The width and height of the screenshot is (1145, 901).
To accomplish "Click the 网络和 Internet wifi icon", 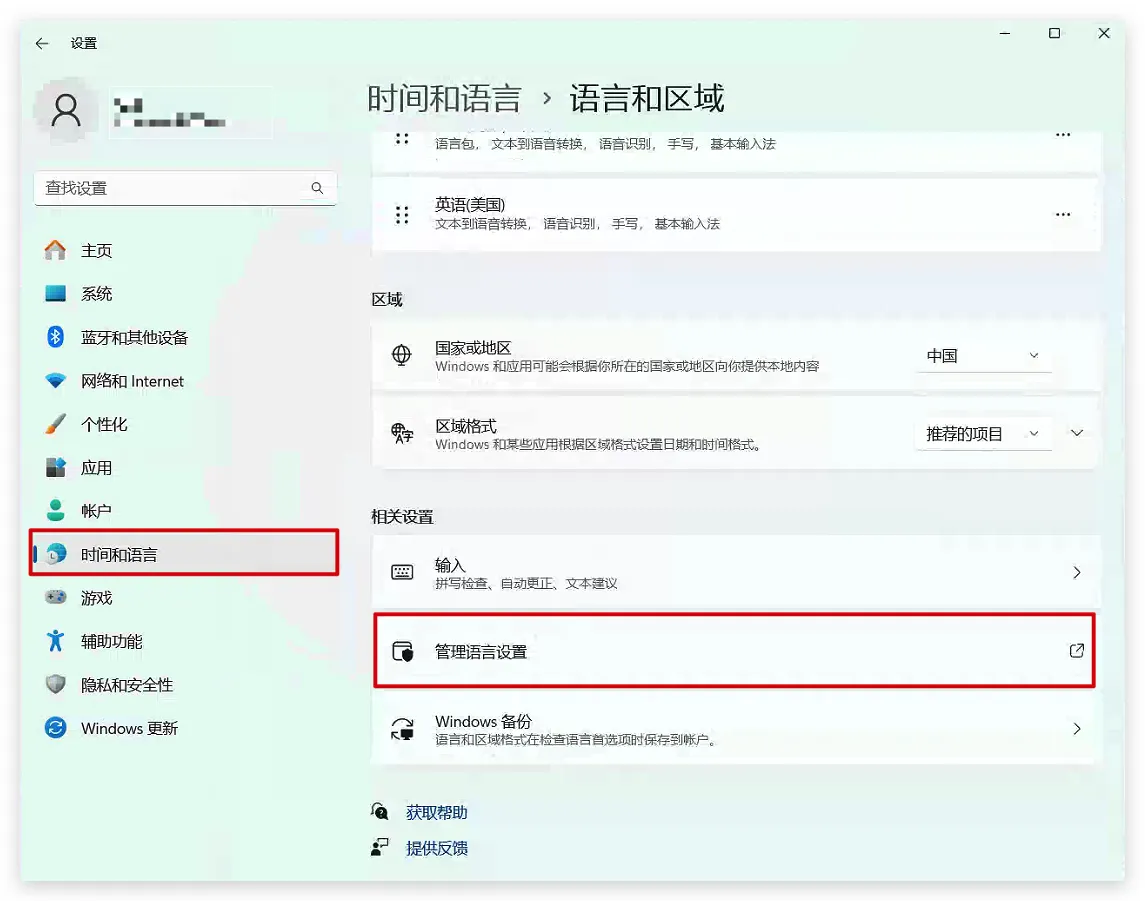I will pos(55,380).
